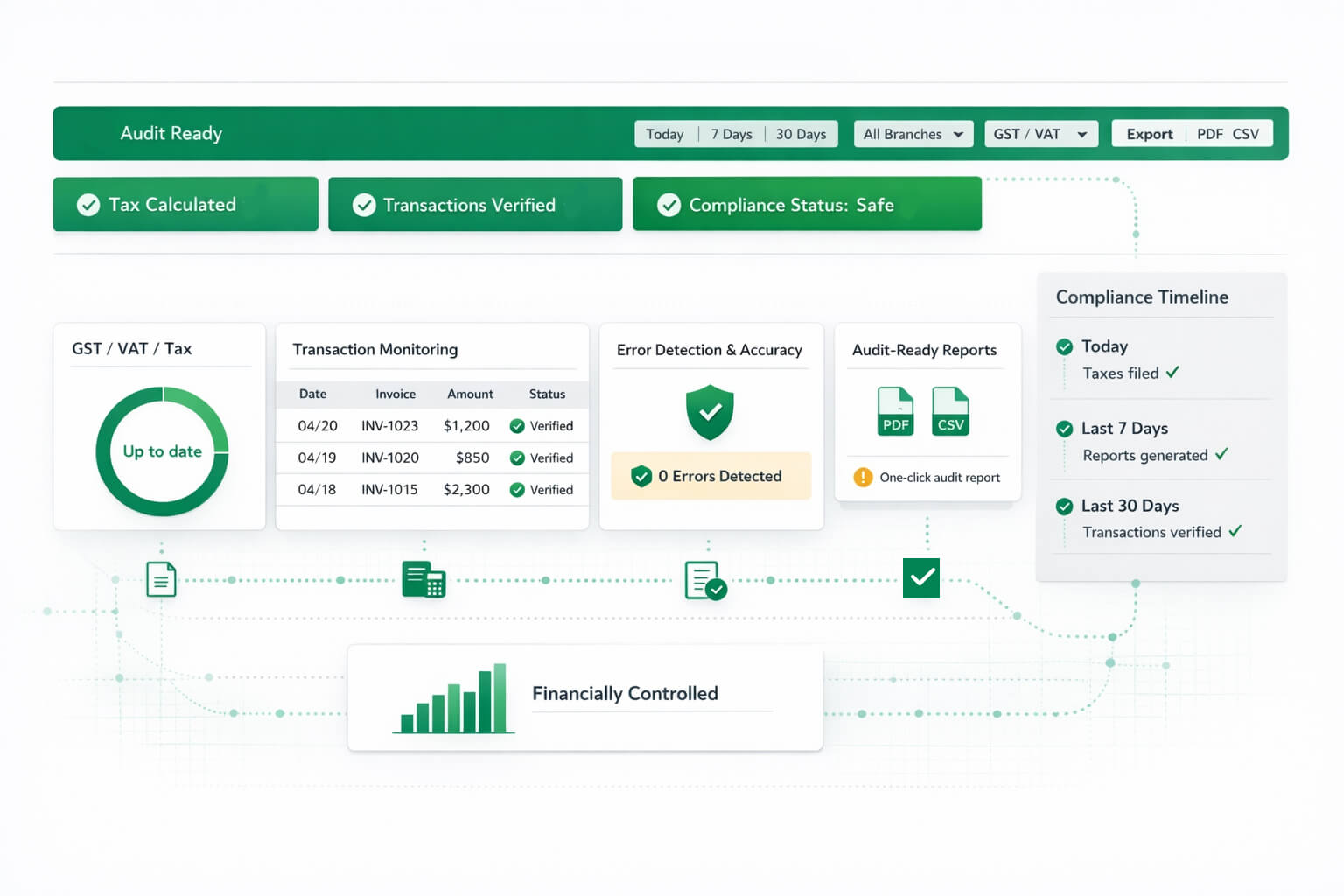This screenshot has width=1344, height=896.
Task: Click the document icon below GST card
Action: [x=161, y=579]
